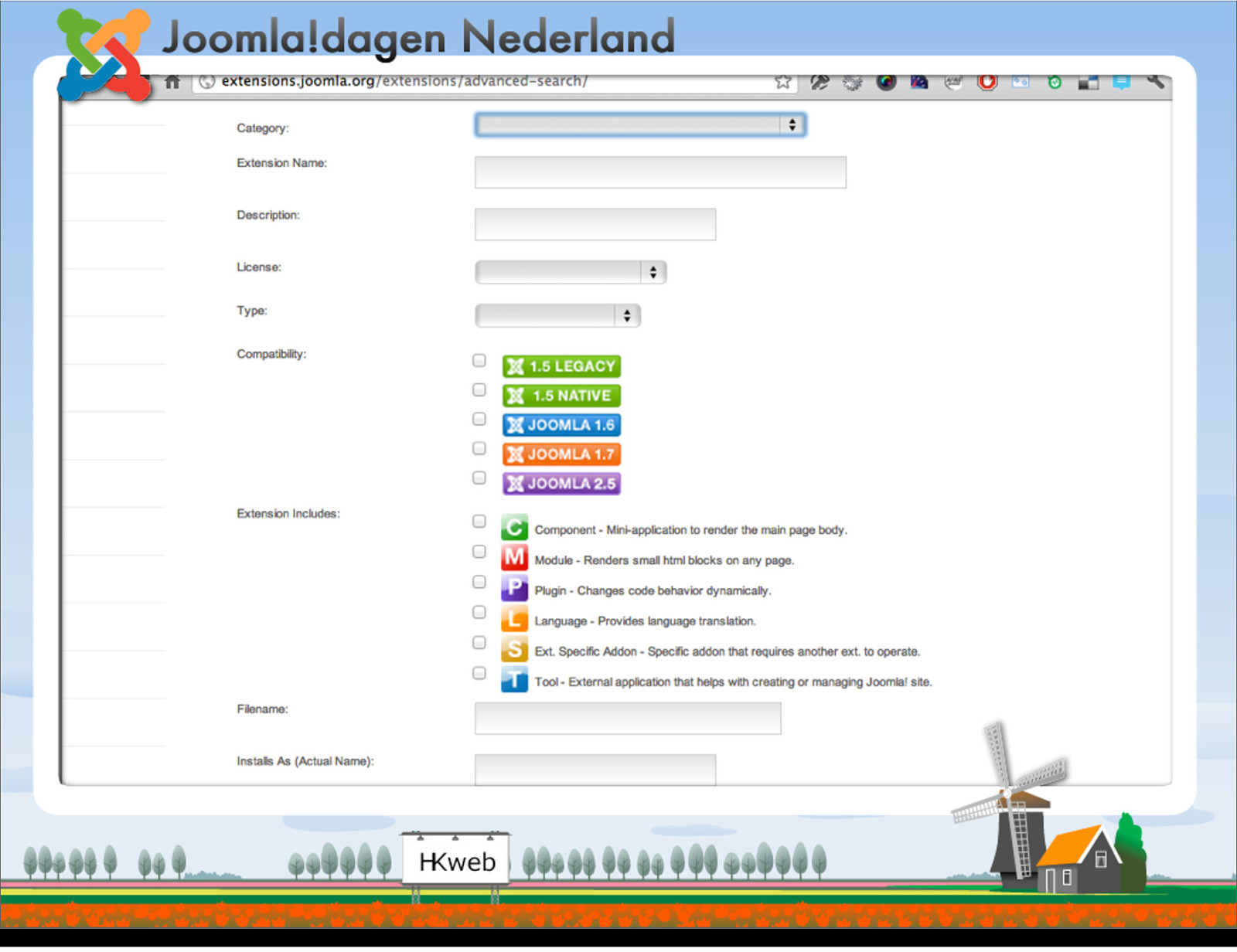Enable the Ext. Specific Addon checkbox
1237x952 pixels.
(x=479, y=643)
